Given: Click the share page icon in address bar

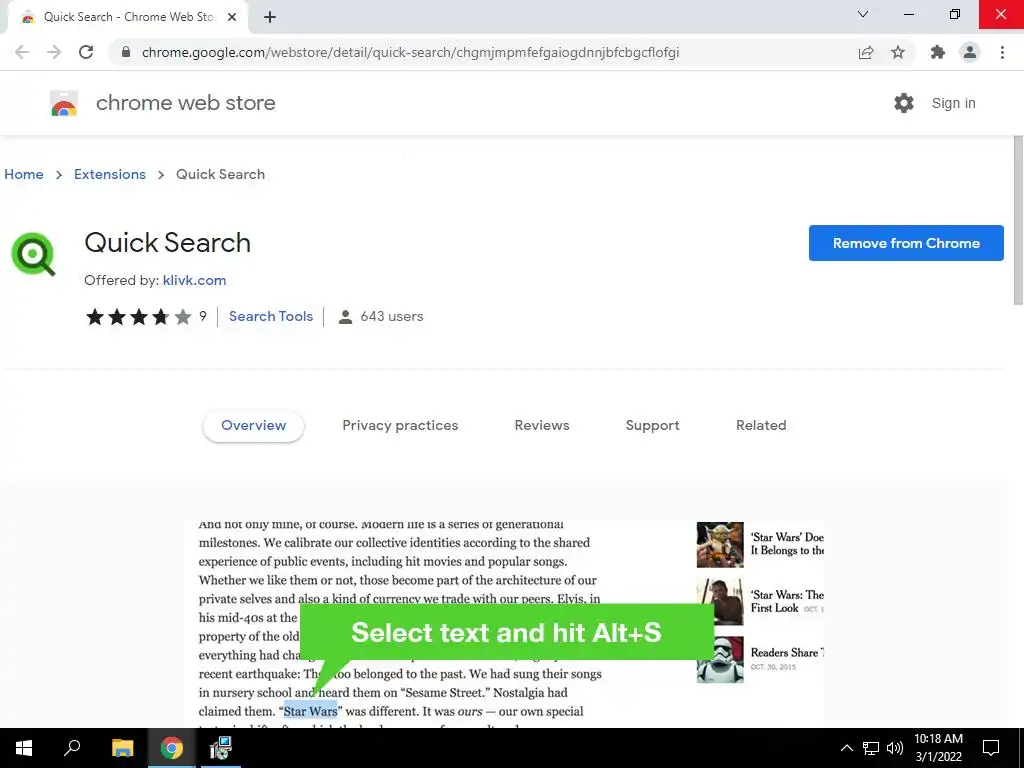Looking at the screenshot, I should 866,52.
